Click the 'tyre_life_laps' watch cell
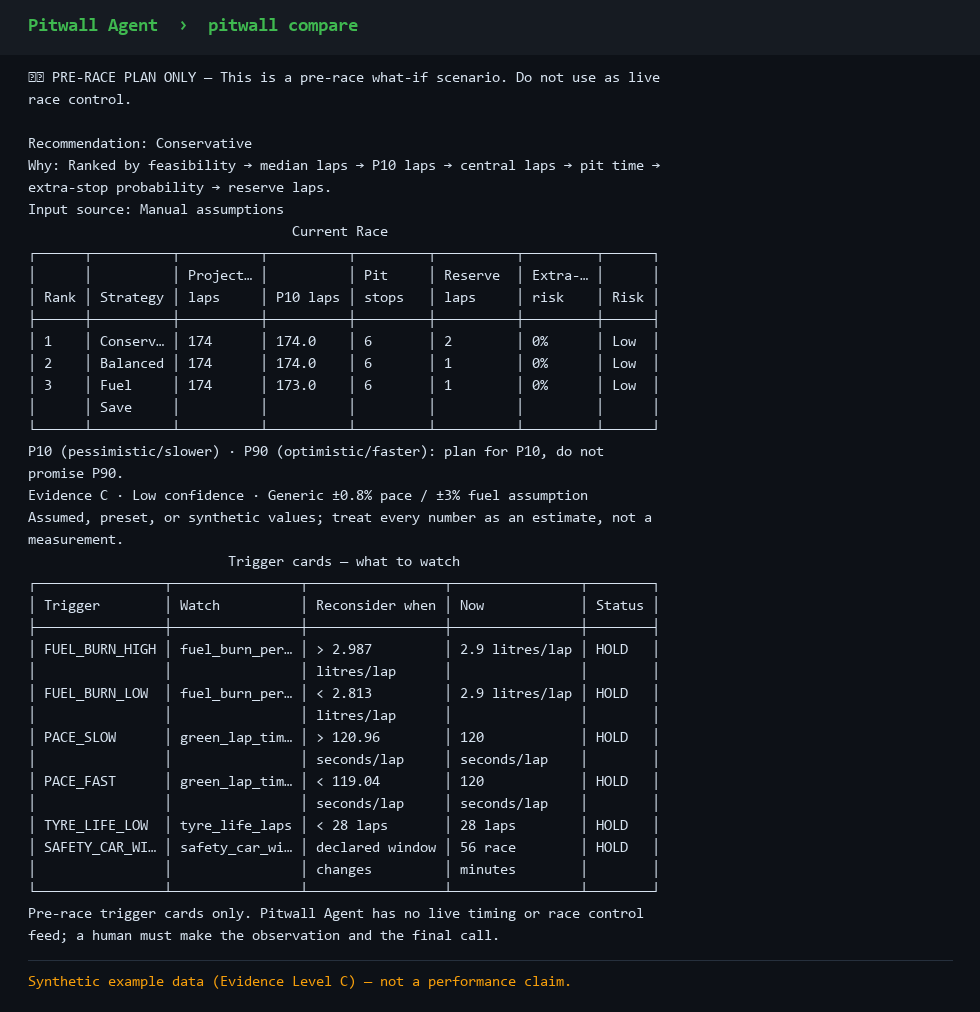Screen dimensions: 980x1012 click(x=236, y=825)
